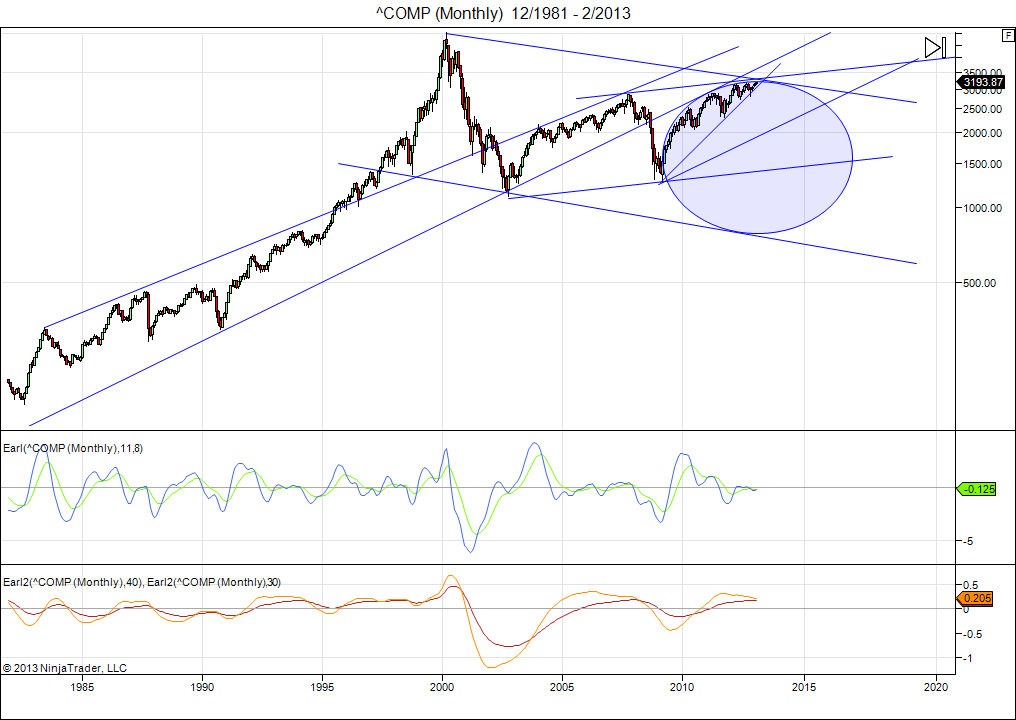Click the Earl2(^COMP (Monthly),30) label
The image size is (1016, 720).
pos(211,582)
